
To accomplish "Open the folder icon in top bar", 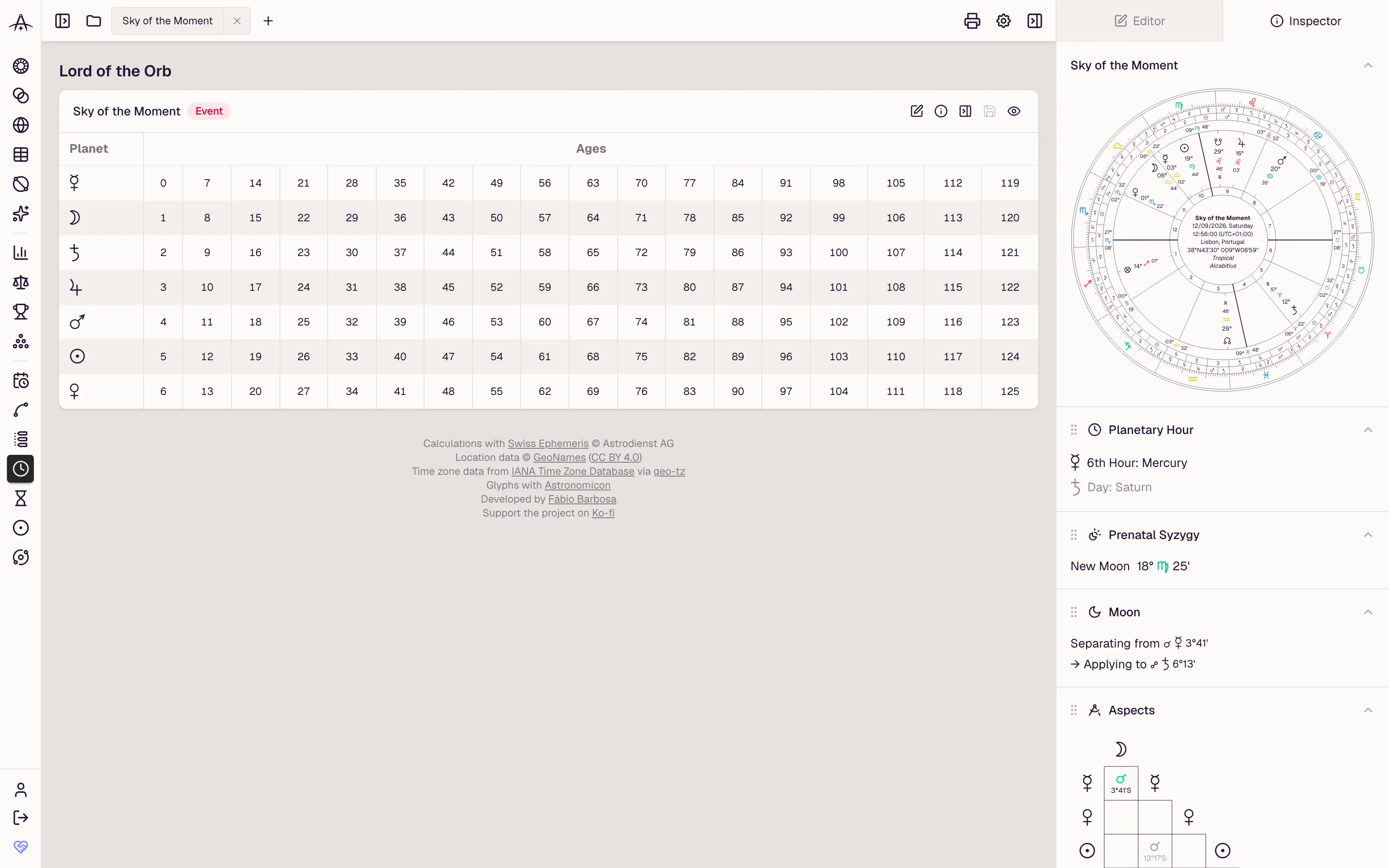I will (94, 21).
